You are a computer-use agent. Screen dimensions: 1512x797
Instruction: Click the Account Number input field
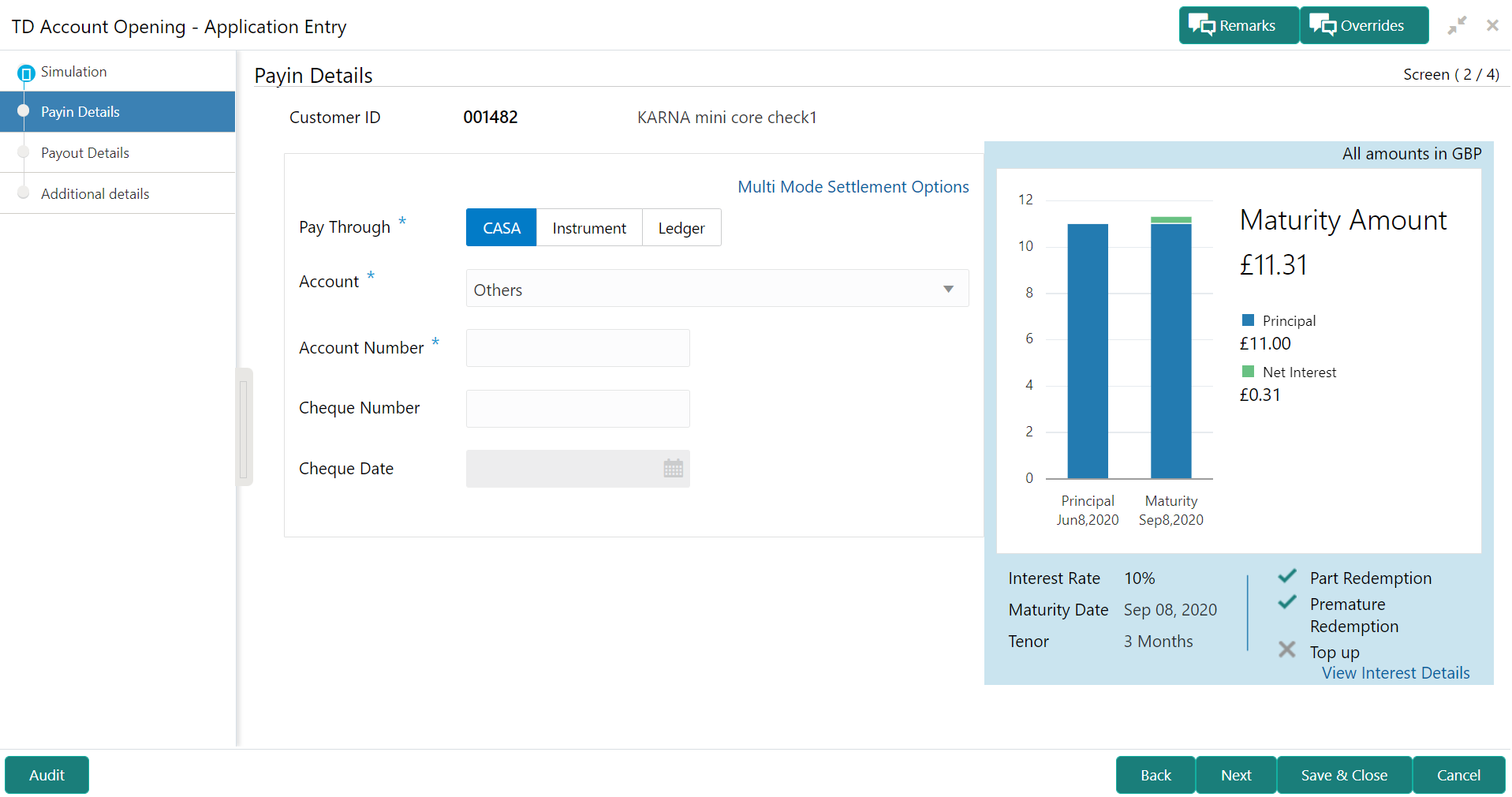[x=577, y=348]
